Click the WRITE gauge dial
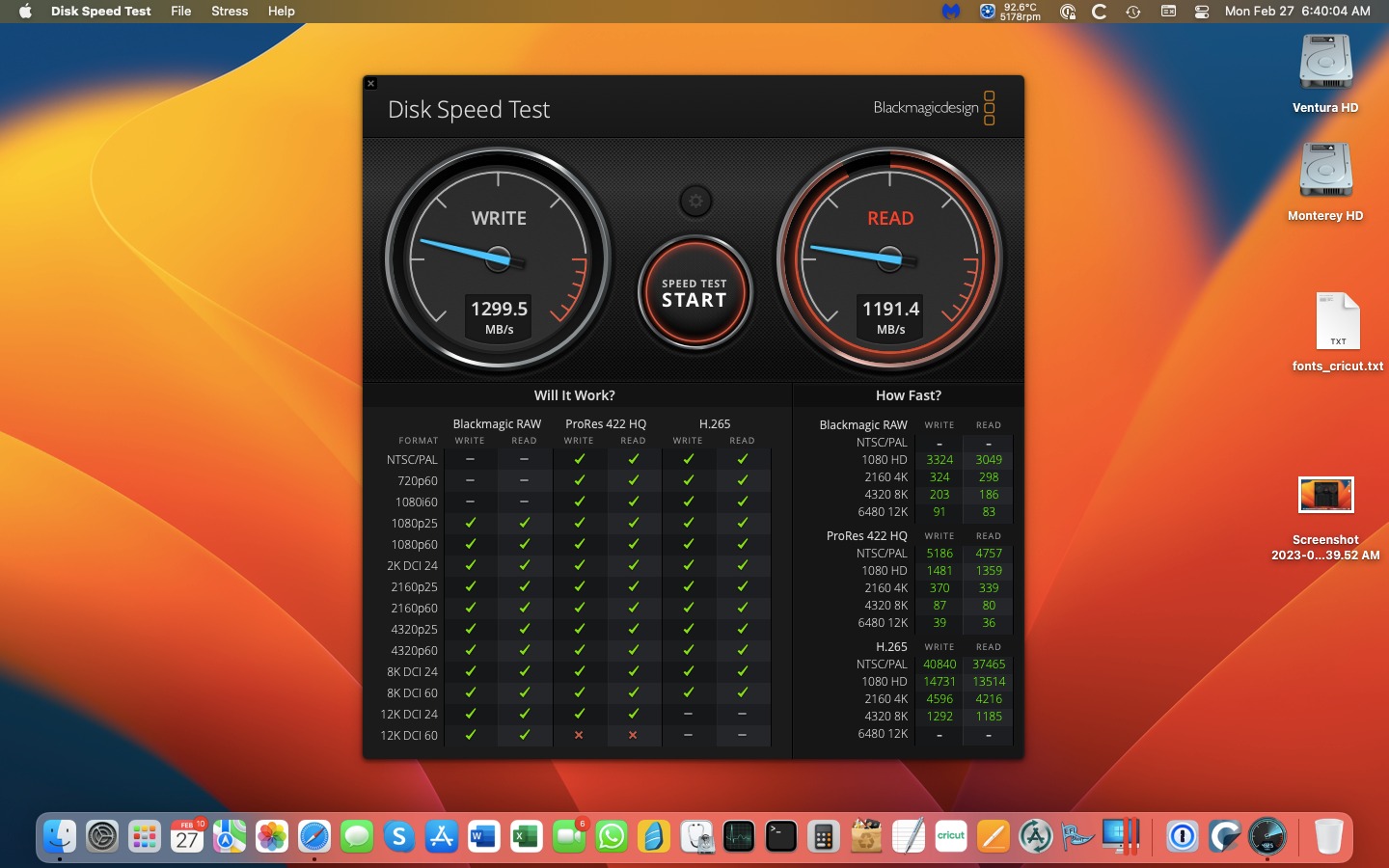The height and width of the screenshot is (868, 1389). click(x=499, y=258)
